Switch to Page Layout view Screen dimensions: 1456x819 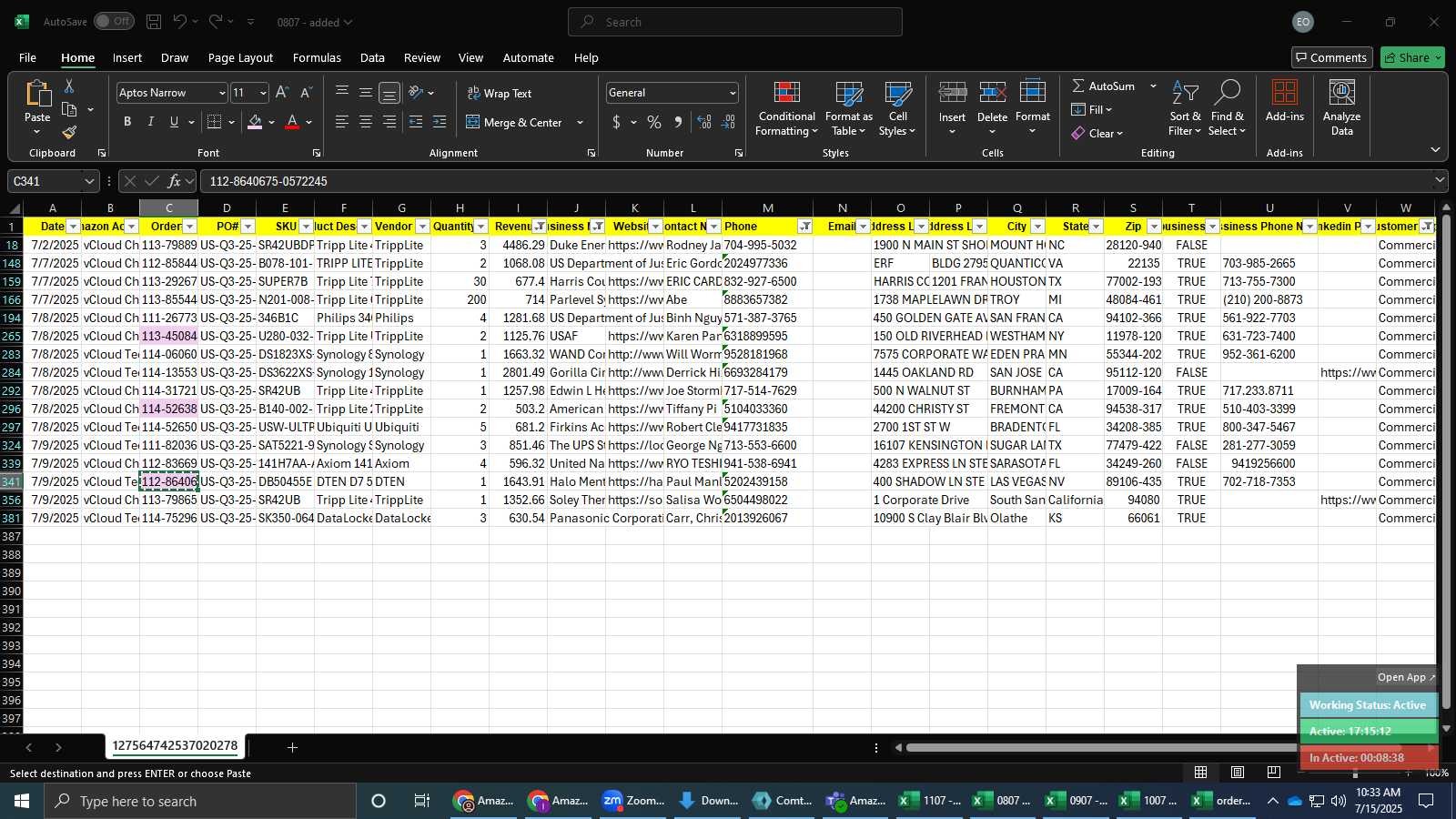coord(1237,772)
